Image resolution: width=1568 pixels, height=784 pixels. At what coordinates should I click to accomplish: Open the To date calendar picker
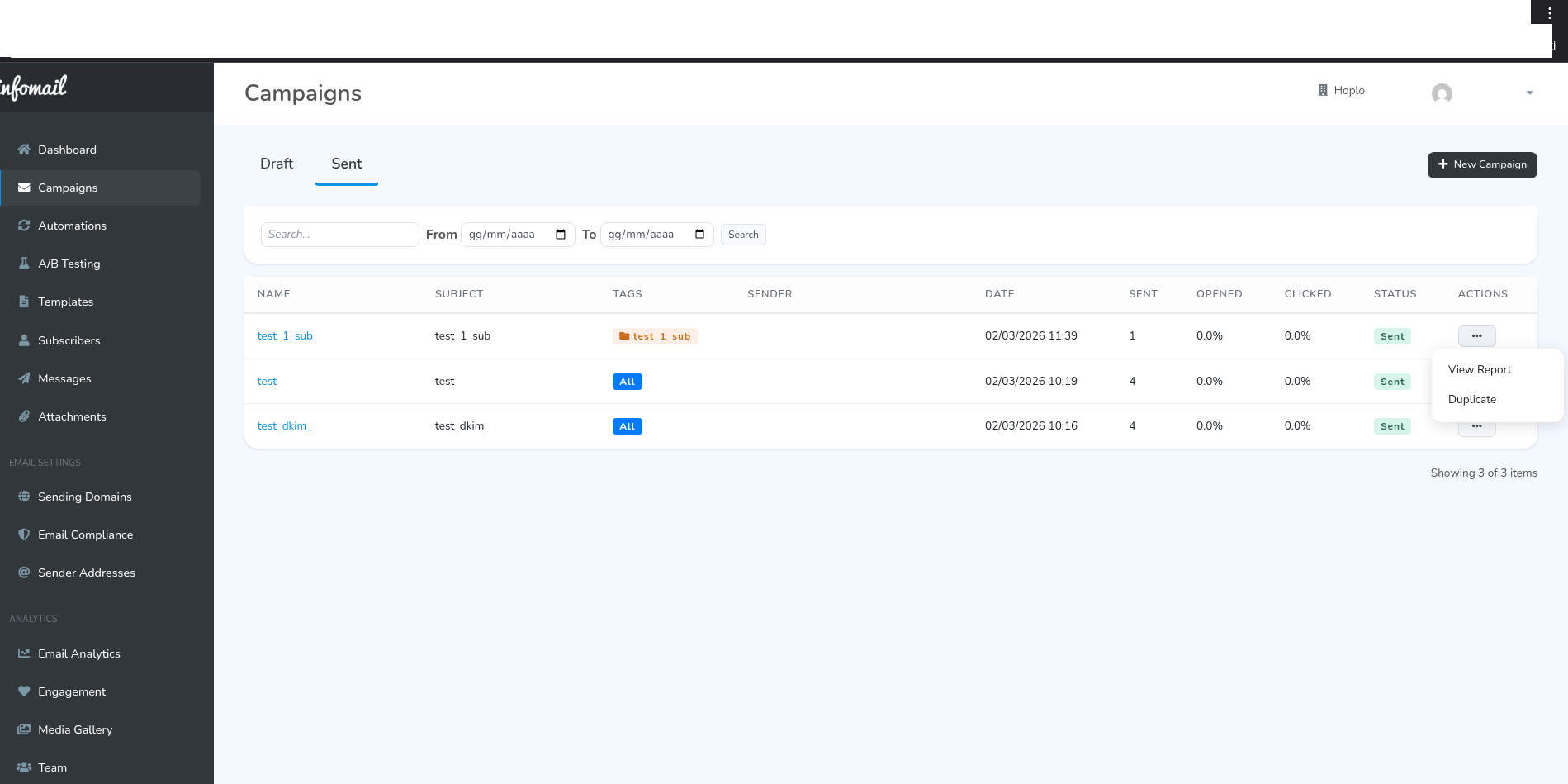click(x=699, y=235)
